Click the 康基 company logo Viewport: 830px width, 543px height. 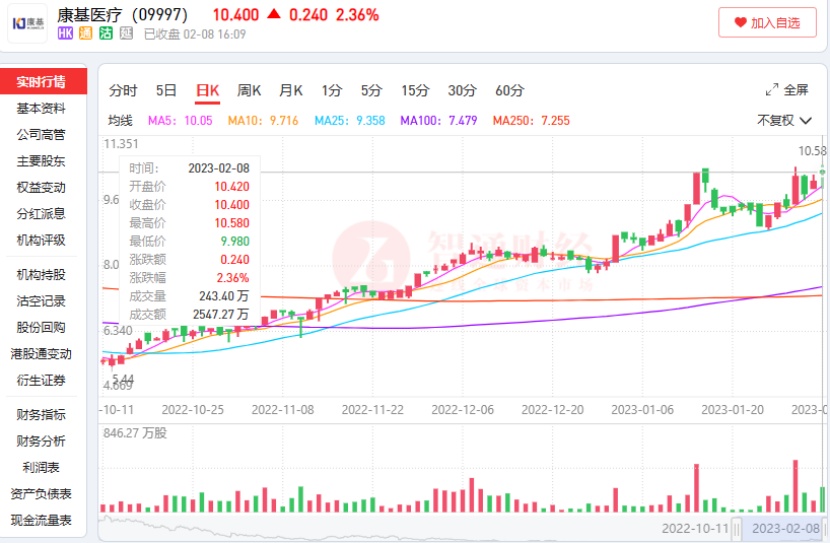(28, 23)
